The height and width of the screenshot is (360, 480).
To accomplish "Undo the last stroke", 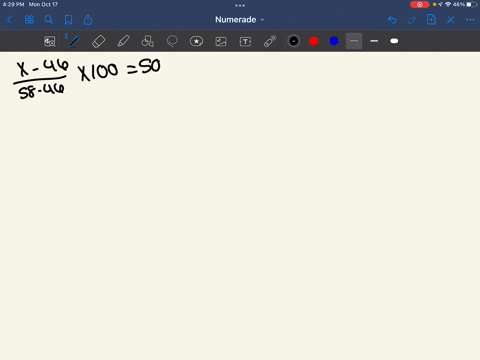I will [392, 20].
